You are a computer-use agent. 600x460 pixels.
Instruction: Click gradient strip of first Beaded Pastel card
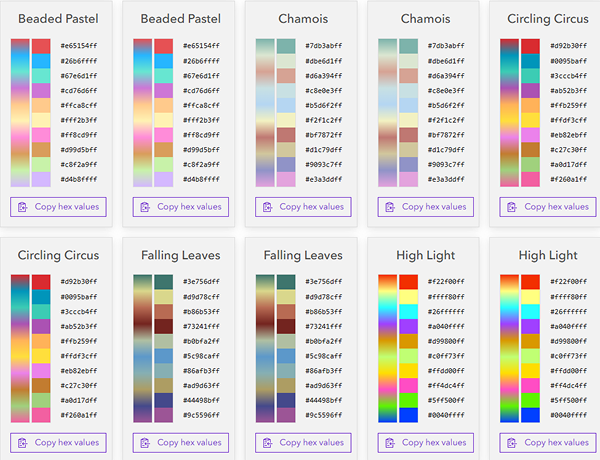point(20,113)
